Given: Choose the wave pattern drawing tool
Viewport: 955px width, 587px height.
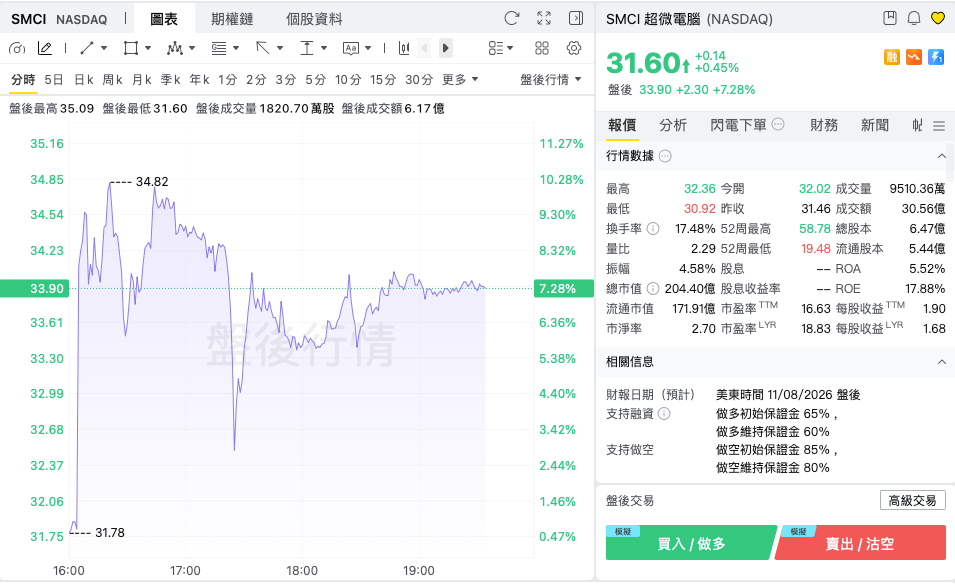Looking at the screenshot, I should pos(175,48).
